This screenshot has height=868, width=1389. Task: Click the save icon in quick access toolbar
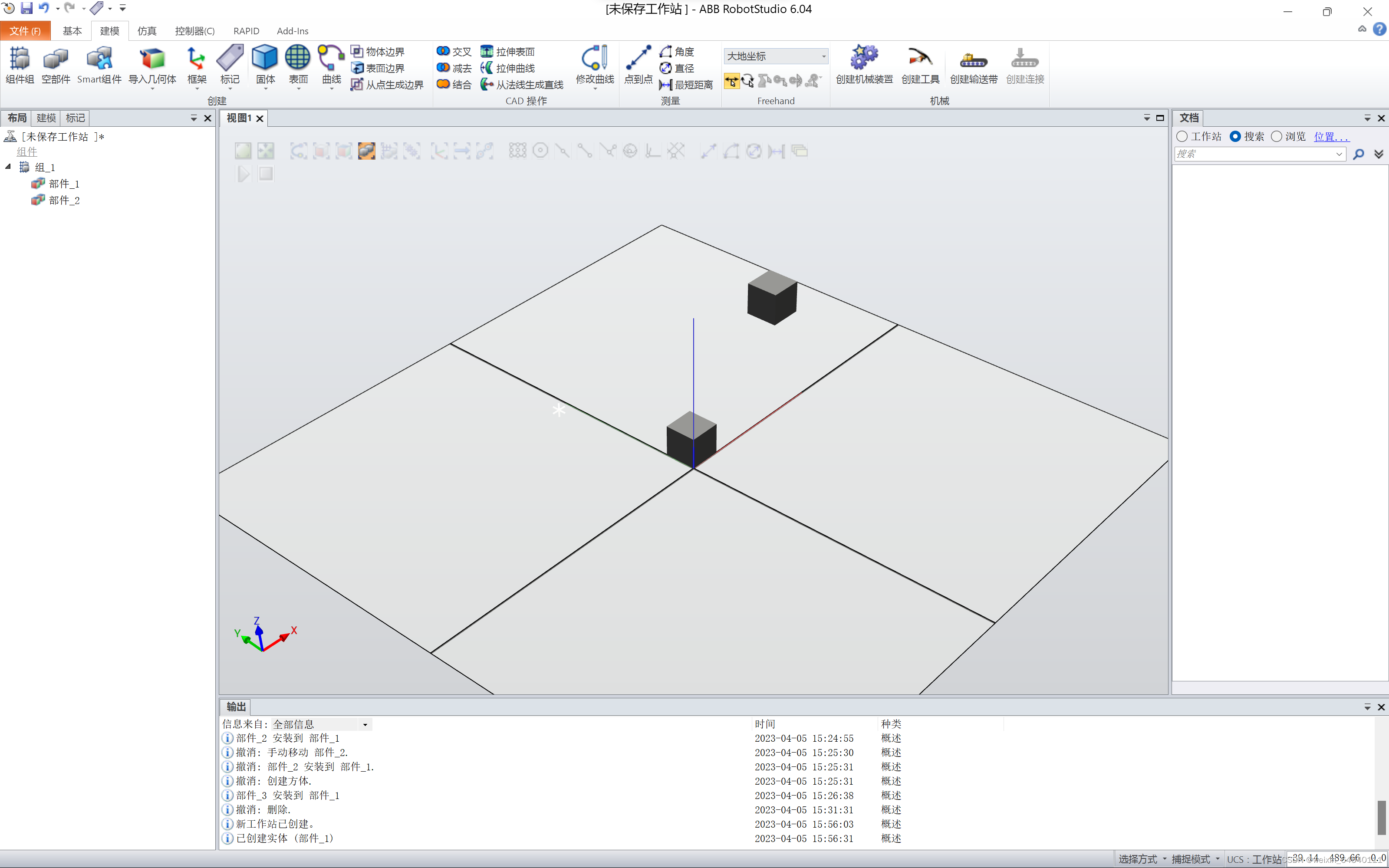(x=26, y=8)
